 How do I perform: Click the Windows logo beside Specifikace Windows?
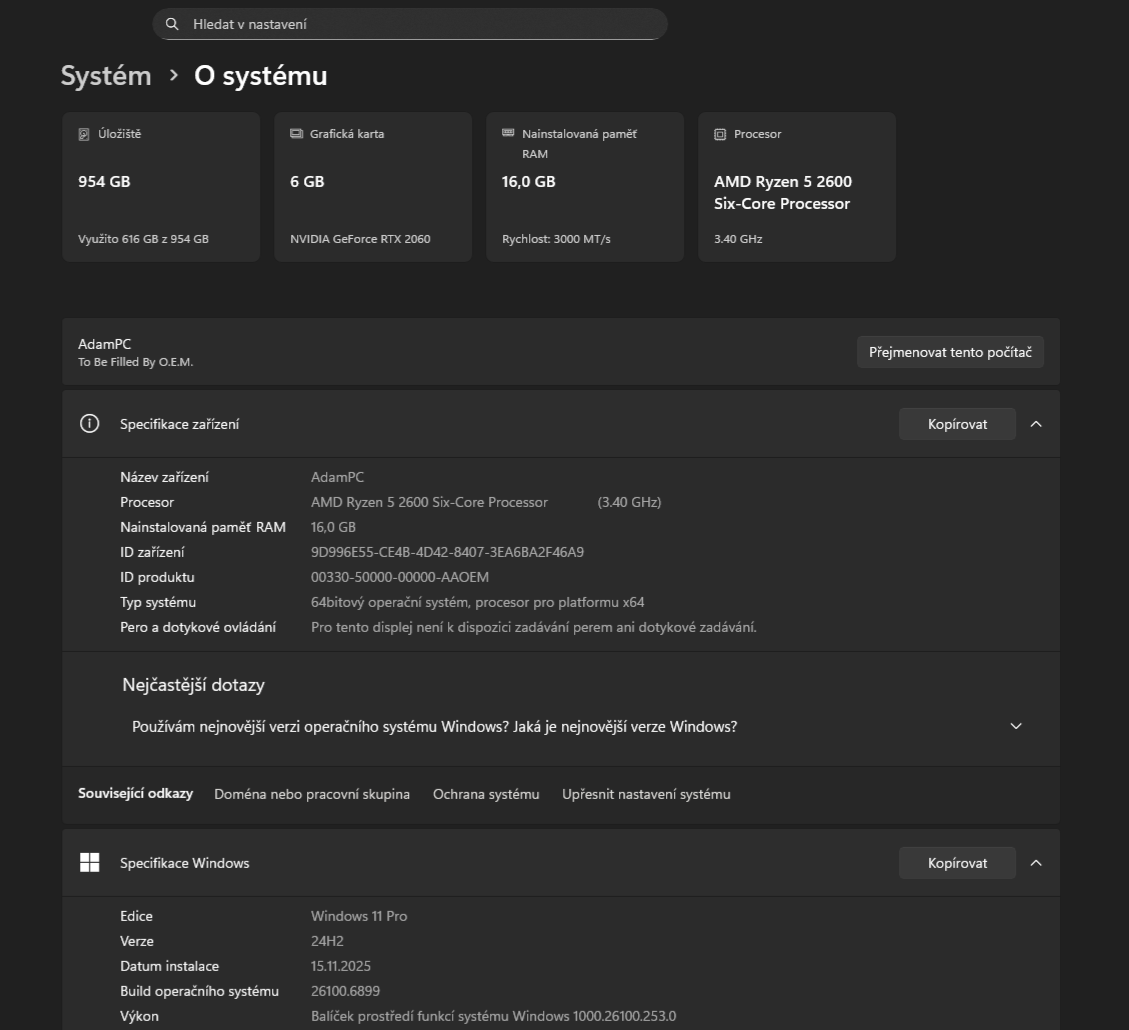(x=89, y=862)
